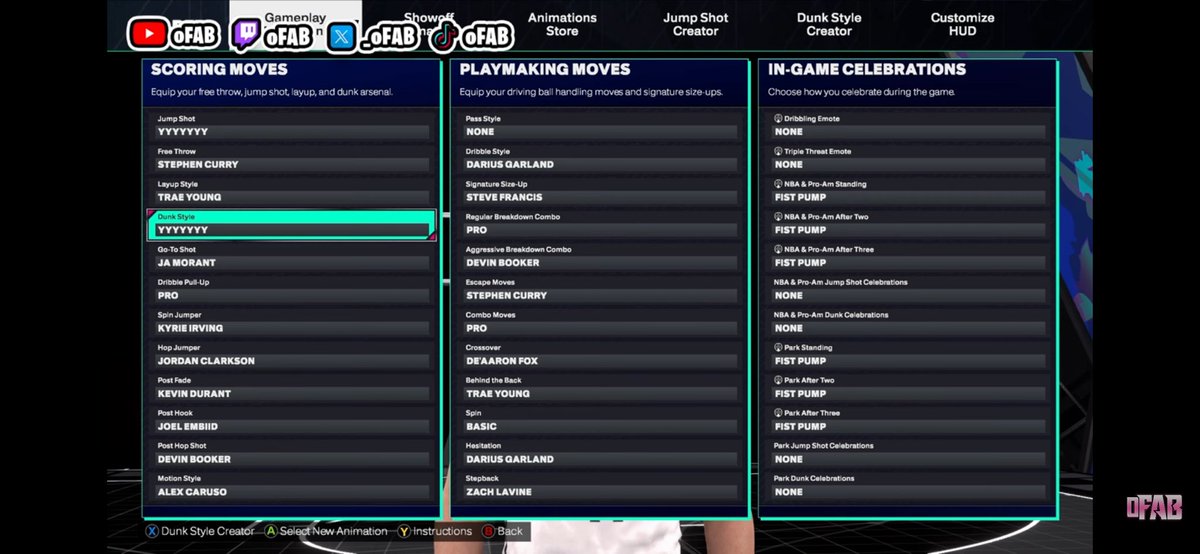Click the X button icon for Dunk Style Creator
Image resolution: width=1200 pixels, height=554 pixels.
click(x=152, y=531)
